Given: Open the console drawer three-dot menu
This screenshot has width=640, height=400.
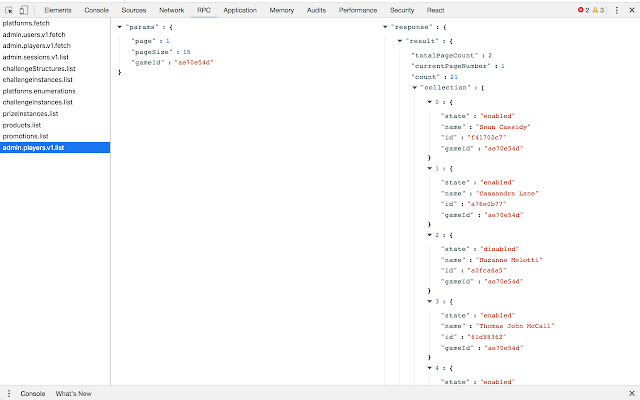Looking at the screenshot, I should [x=9, y=393].
